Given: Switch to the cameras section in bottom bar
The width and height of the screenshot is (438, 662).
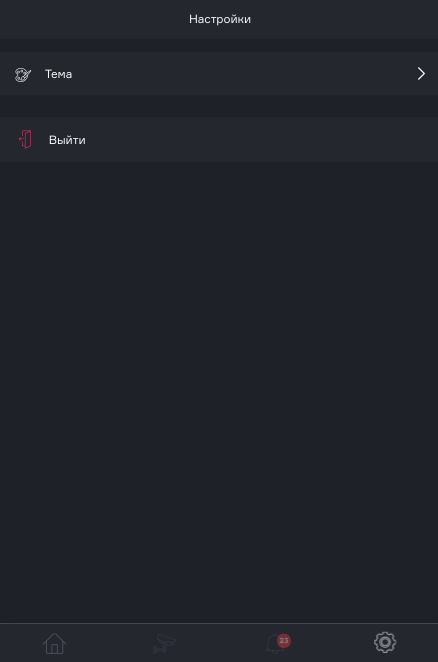Looking at the screenshot, I should [x=164, y=643].
